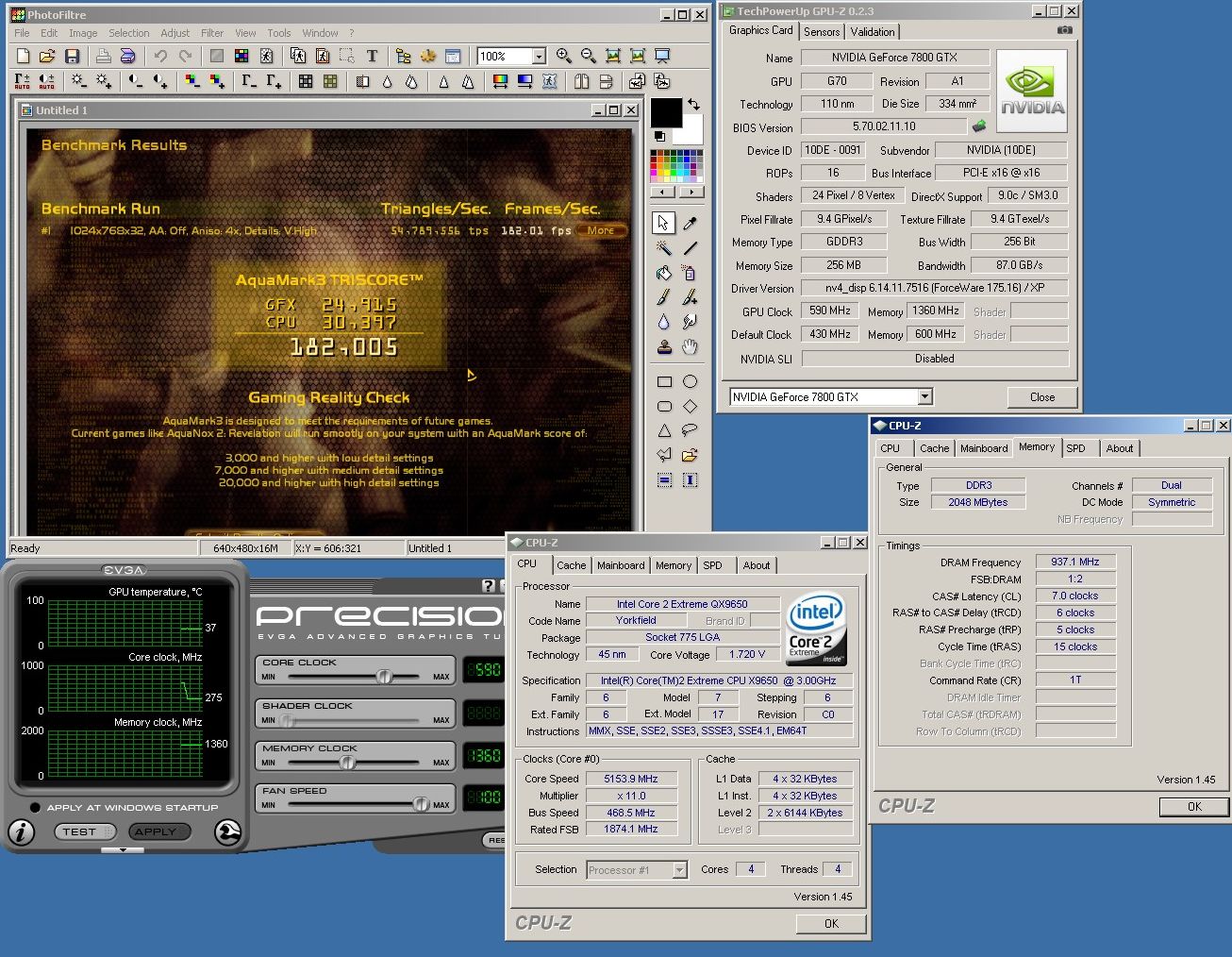
Task: Select the Magic wand tool
Action: point(664,248)
